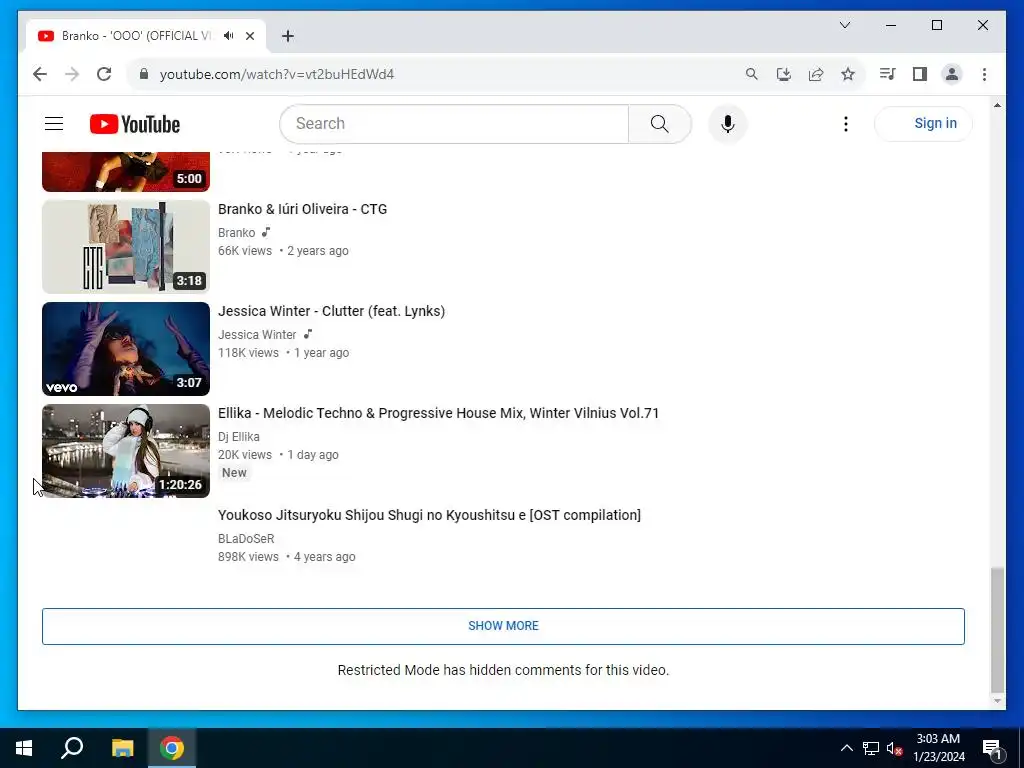Open the Ellika 1:20:26 mix thumbnail

(126, 451)
